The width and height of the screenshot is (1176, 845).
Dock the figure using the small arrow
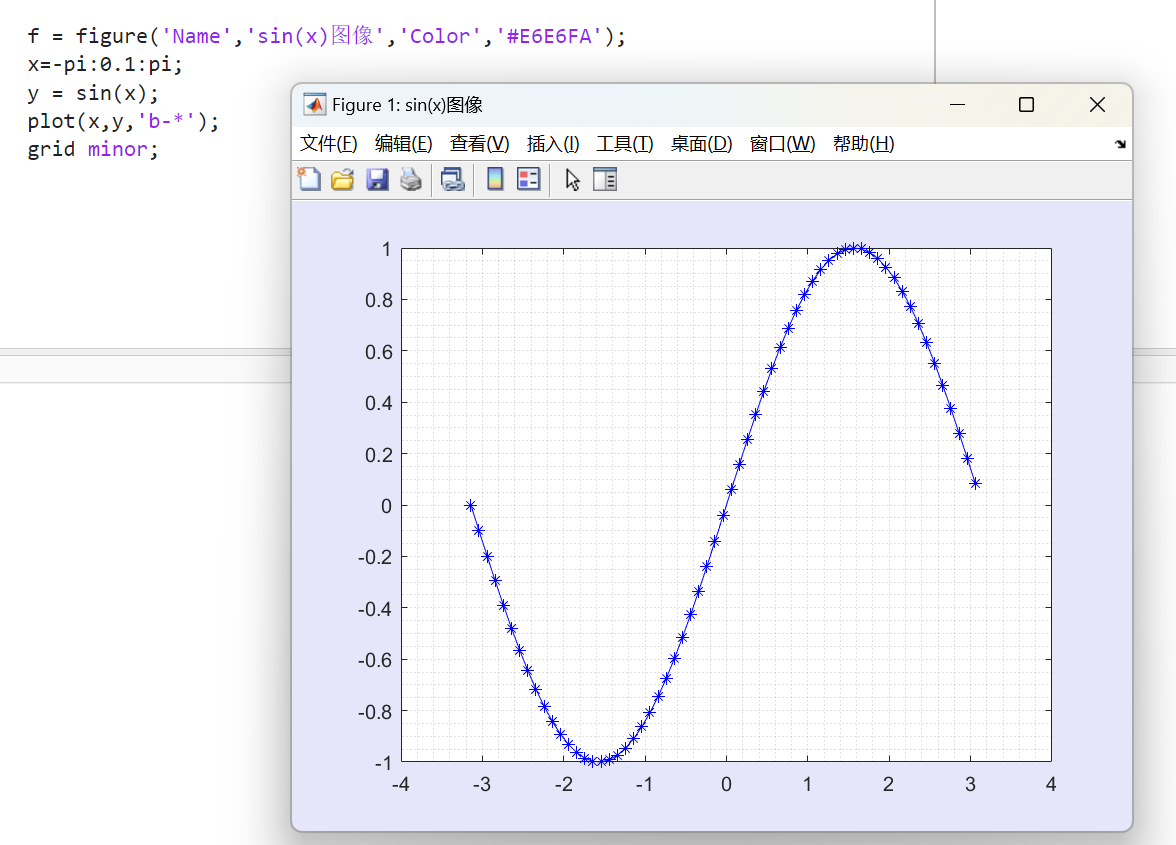click(1120, 144)
